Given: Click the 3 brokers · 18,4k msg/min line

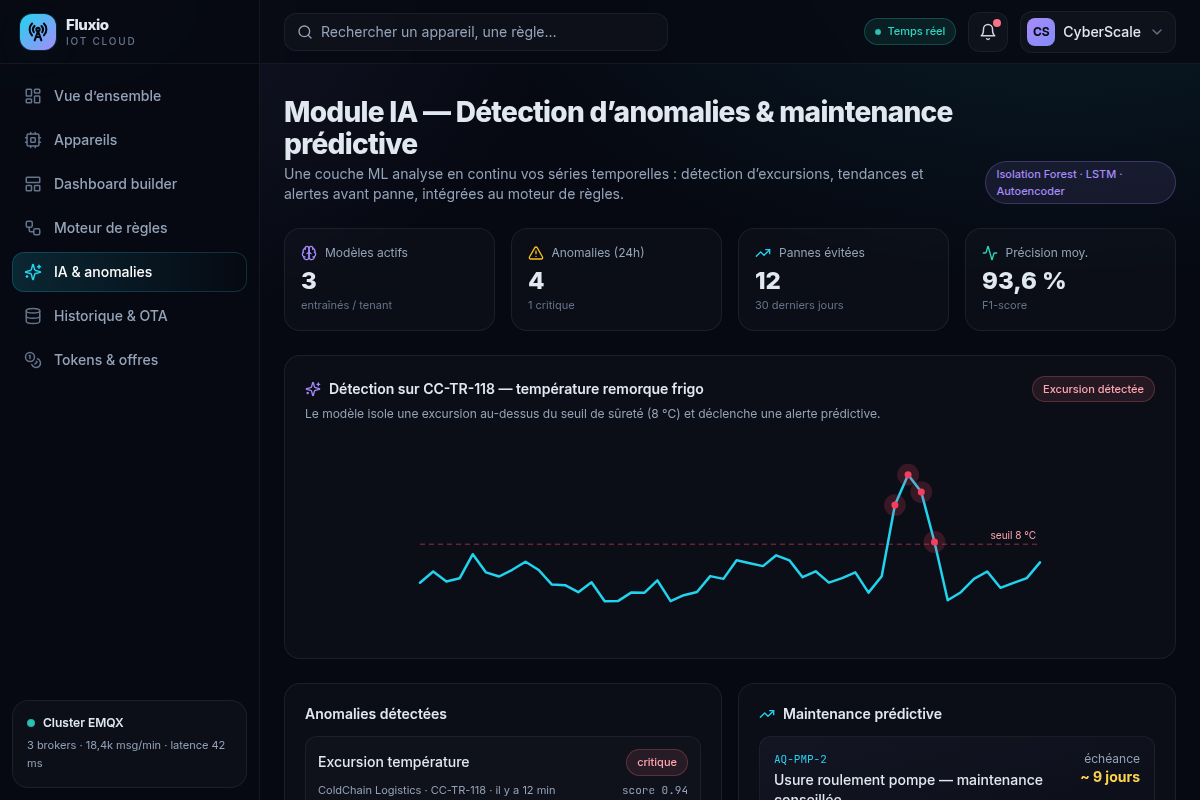Looking at the screenshot, I should [126, 754].
